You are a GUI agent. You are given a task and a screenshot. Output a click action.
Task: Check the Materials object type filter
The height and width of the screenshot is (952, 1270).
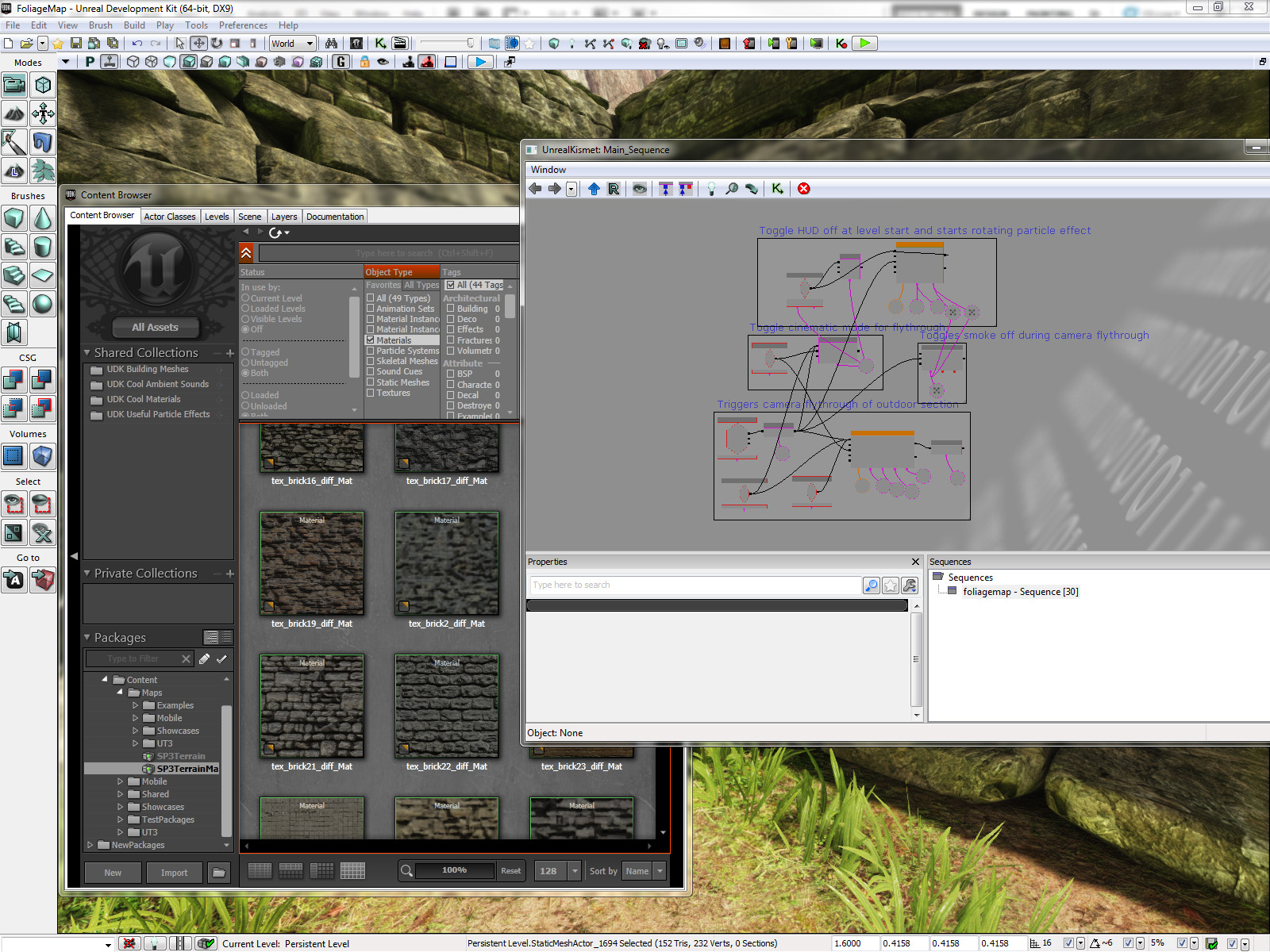pos(370,340)
